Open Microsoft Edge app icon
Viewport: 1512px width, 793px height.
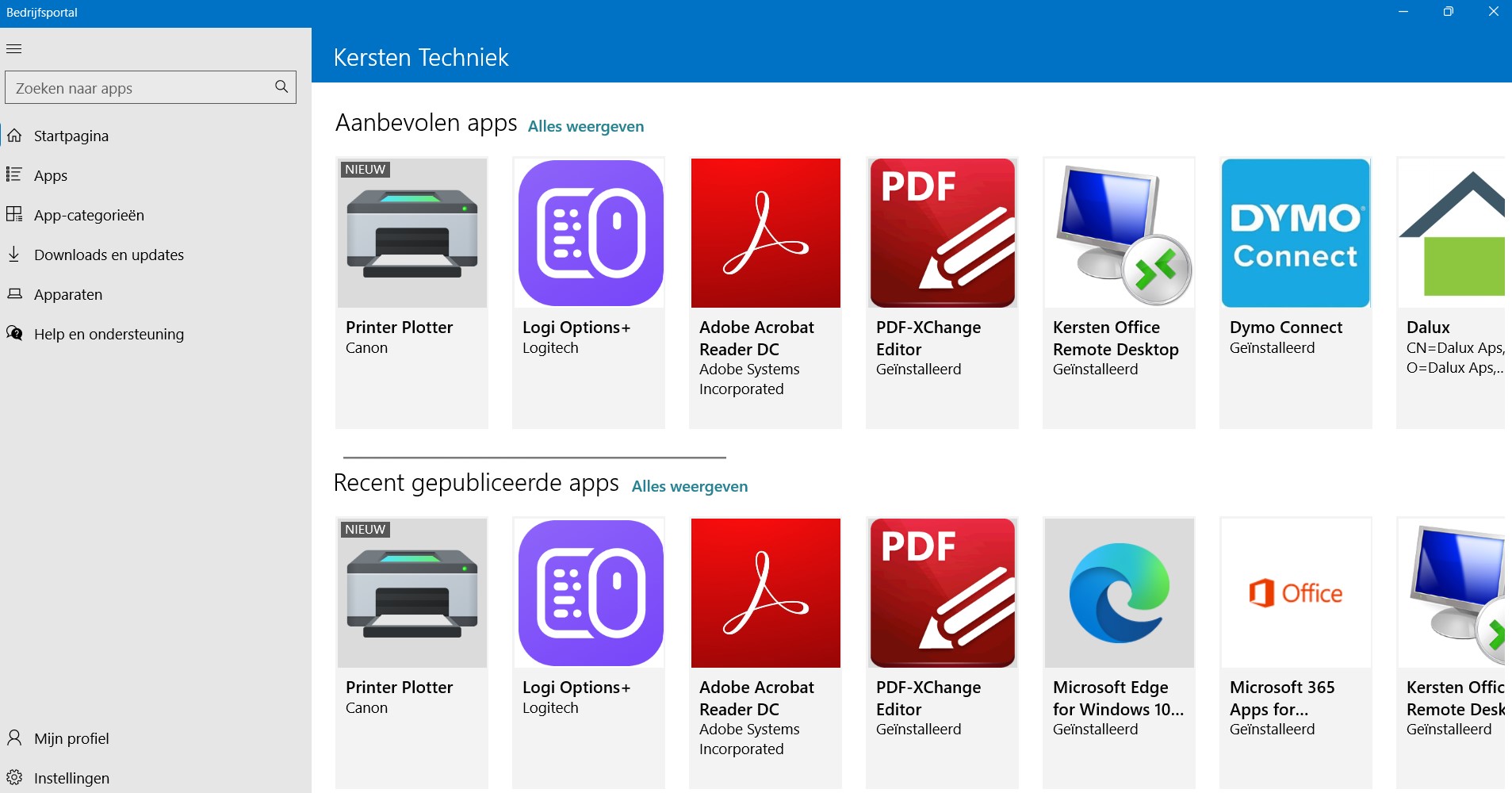pyautogui.click(x=1119, y=593)
